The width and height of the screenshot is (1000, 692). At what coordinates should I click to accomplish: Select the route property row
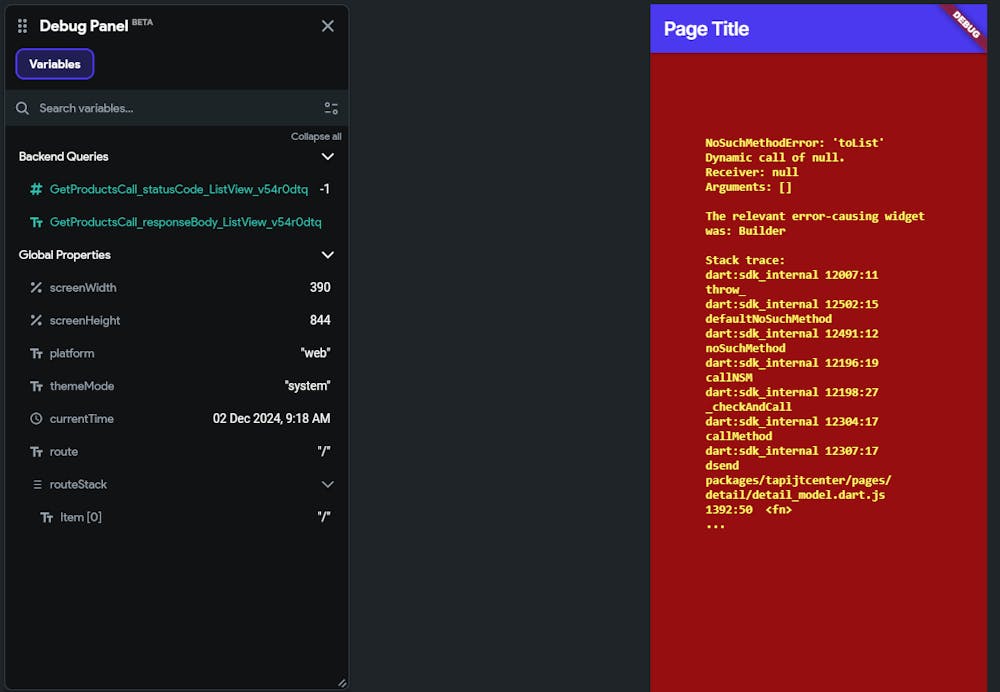coord(177,452)
